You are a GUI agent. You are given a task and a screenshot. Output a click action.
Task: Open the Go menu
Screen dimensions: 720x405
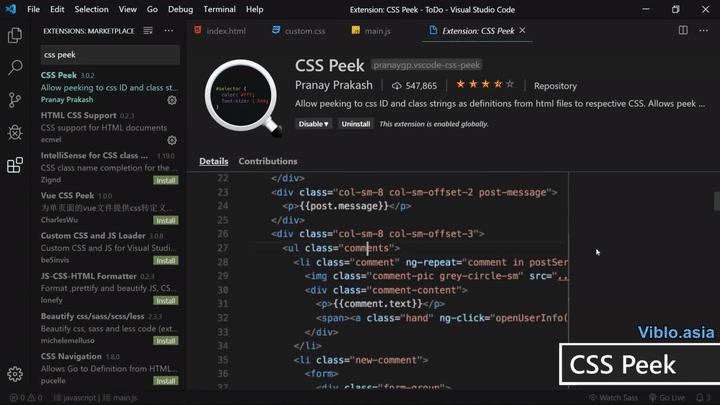[x=152, y=9]
